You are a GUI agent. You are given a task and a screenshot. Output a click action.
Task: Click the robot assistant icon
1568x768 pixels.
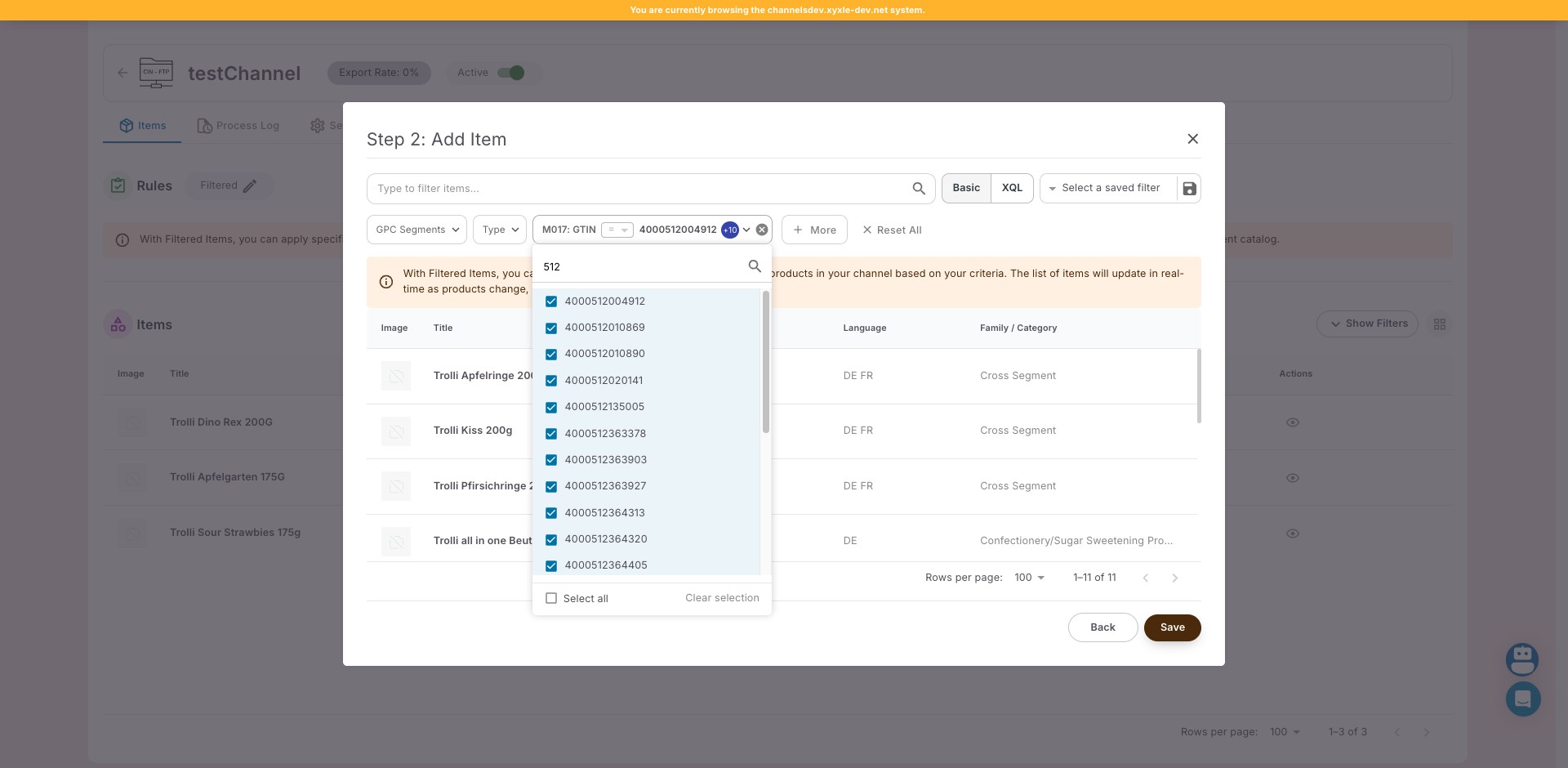[x=1522, y=659]
